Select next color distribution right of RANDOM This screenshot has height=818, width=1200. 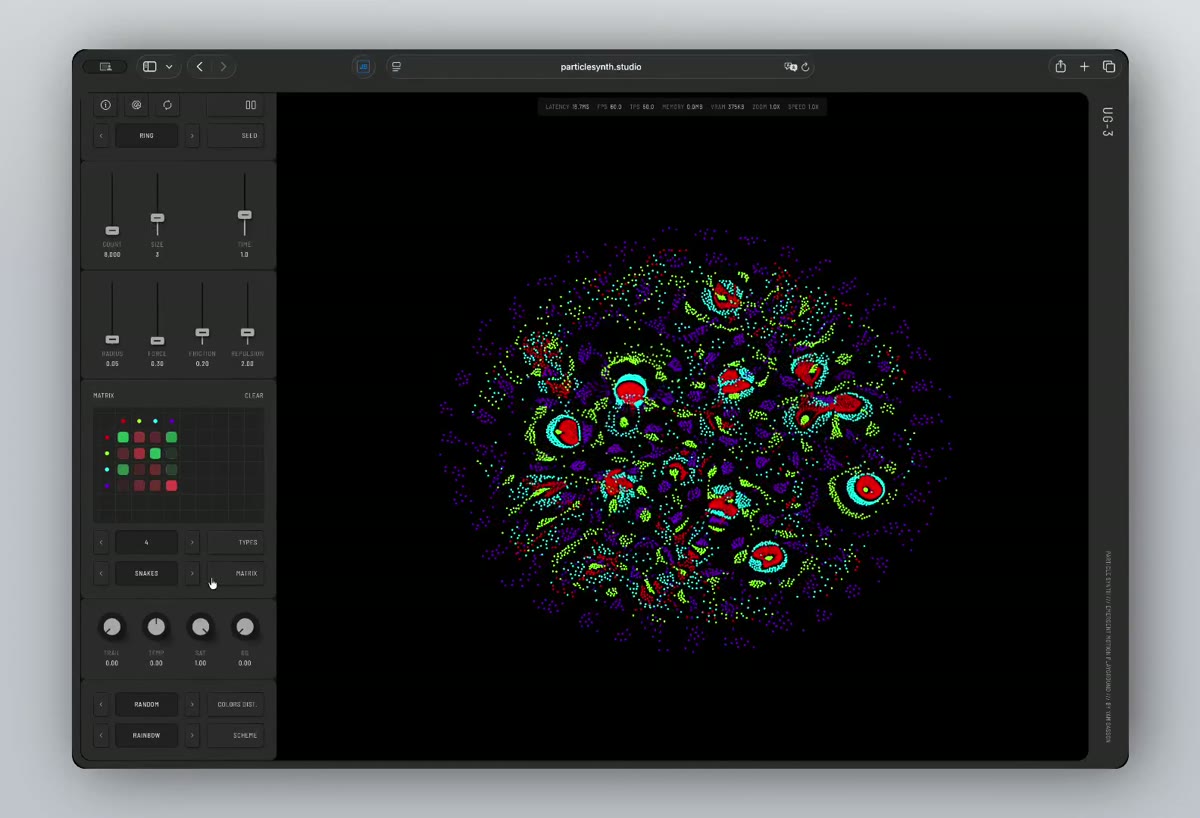[192, 704]
